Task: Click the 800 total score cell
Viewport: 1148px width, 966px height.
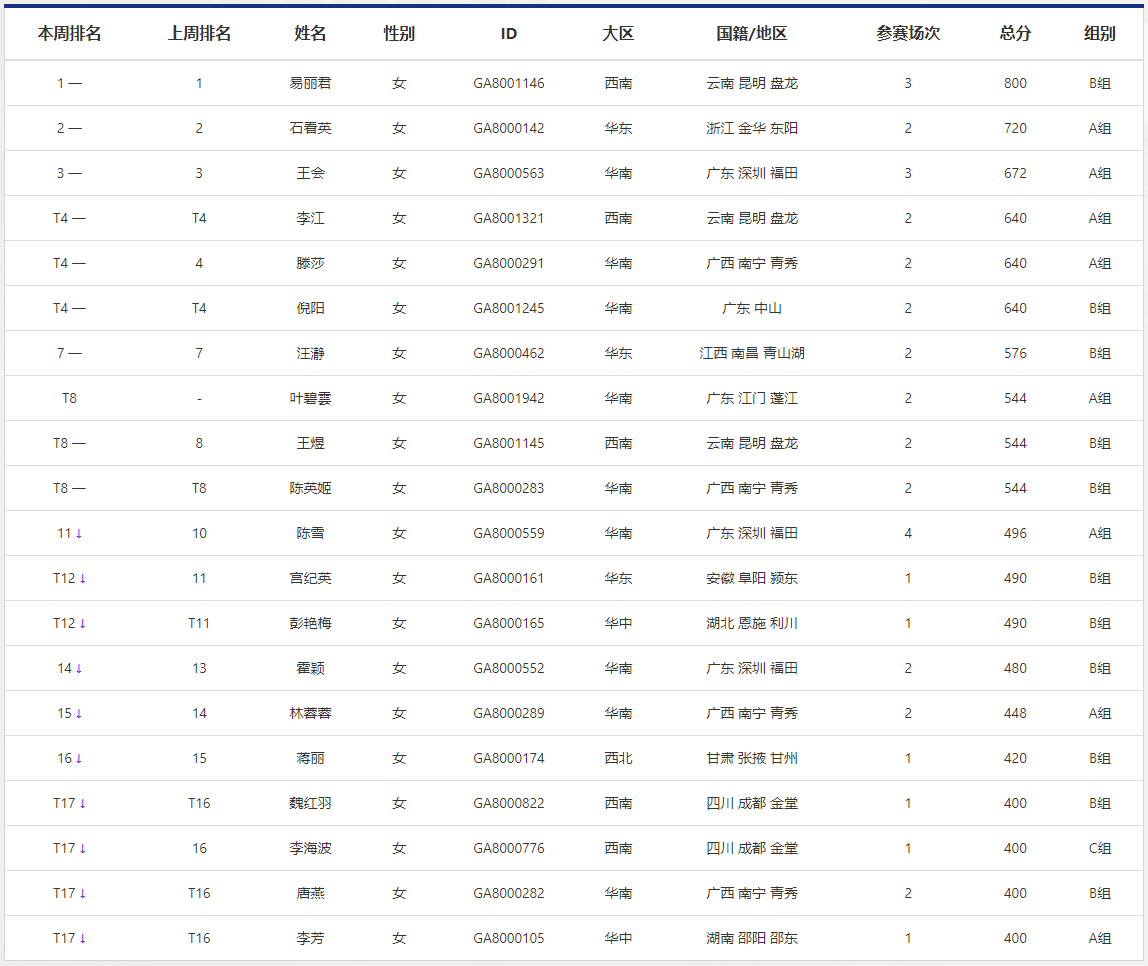Action: 1015,84
